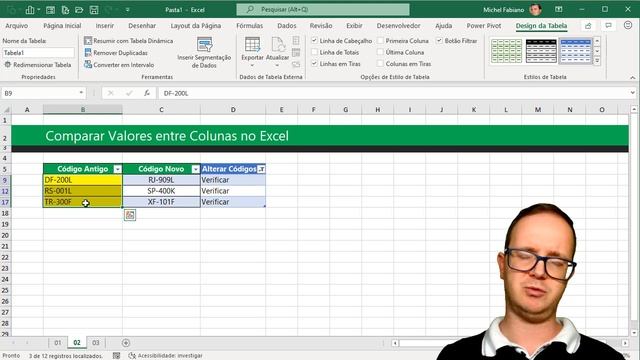Click the top small icon beside Atualizar
The image size is (640, 360).
296,40
